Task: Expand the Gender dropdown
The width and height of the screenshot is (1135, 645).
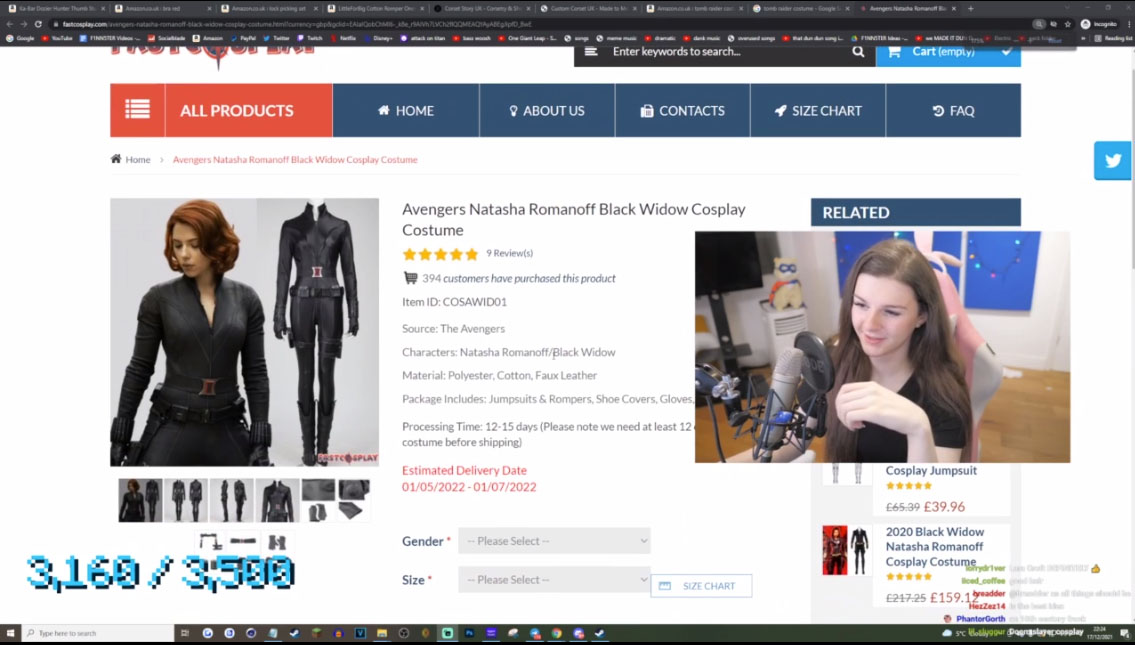Action: (x=554, y=541)
